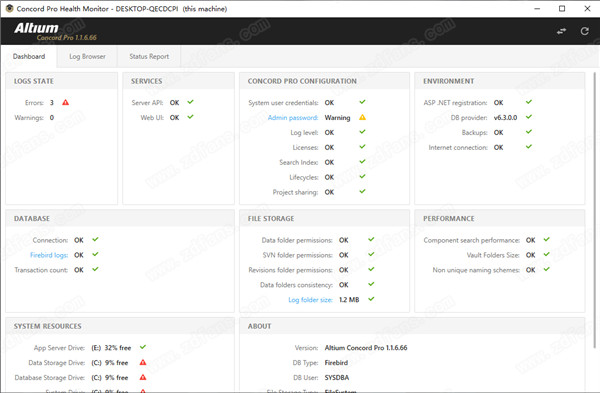
Task: Click the check icon for Licenses
Action: [362, 147]
